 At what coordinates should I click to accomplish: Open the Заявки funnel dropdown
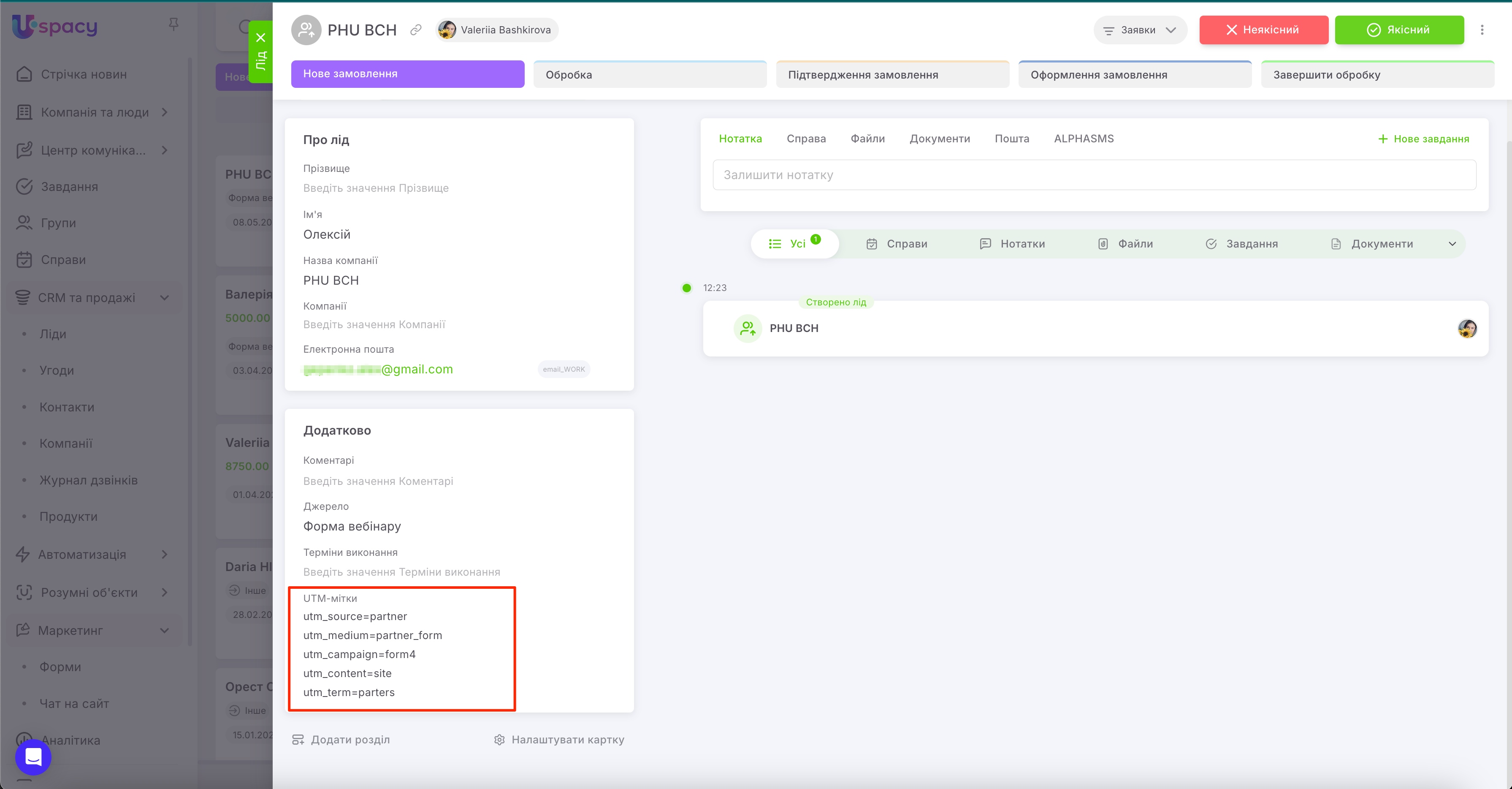pyautogui.click(x=1139, y=30)
